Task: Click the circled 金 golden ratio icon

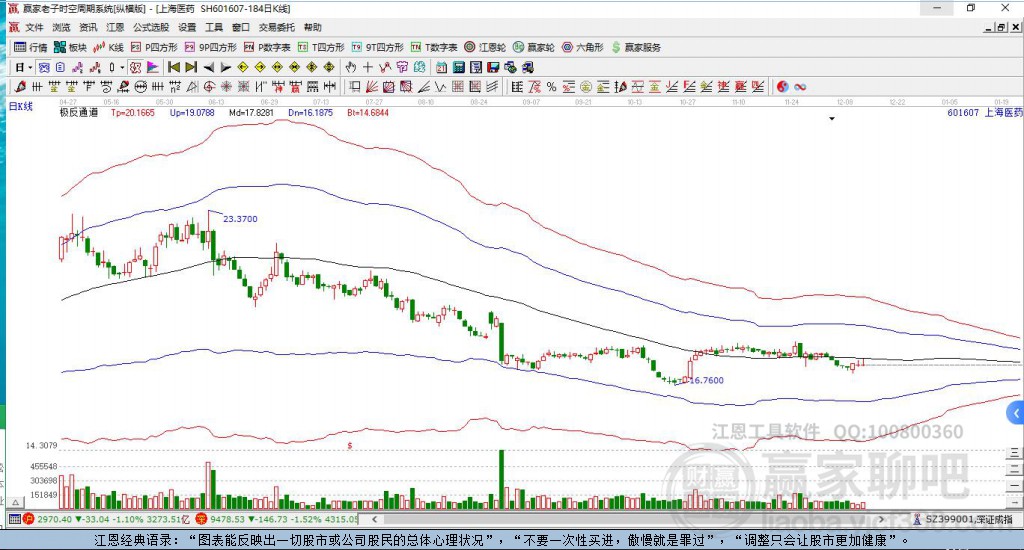Action: coord(586,87)
